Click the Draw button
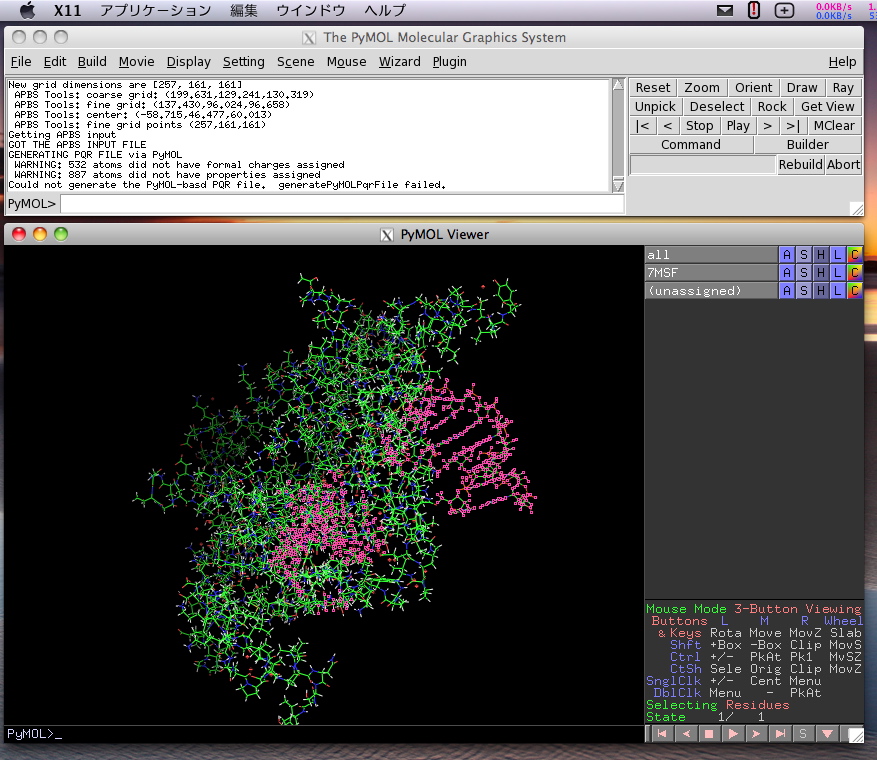Viewport: 877px width, 760px height. pos(802,88)
